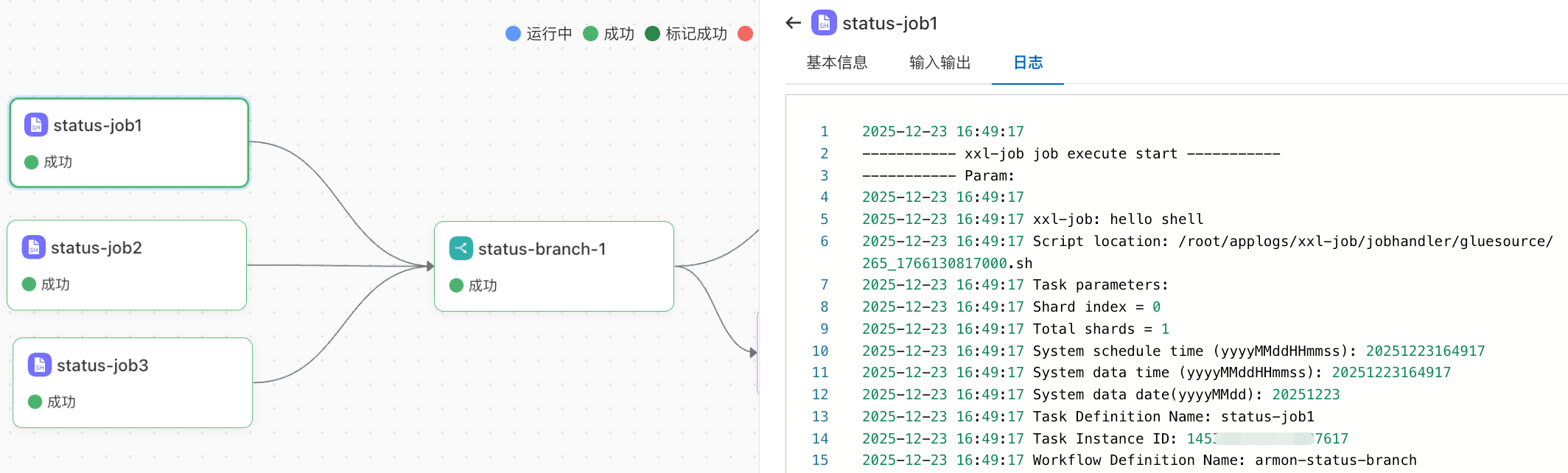Click the green status dot on status-branch-1
Screen dimensions: 1568x473
click(456, 285)
